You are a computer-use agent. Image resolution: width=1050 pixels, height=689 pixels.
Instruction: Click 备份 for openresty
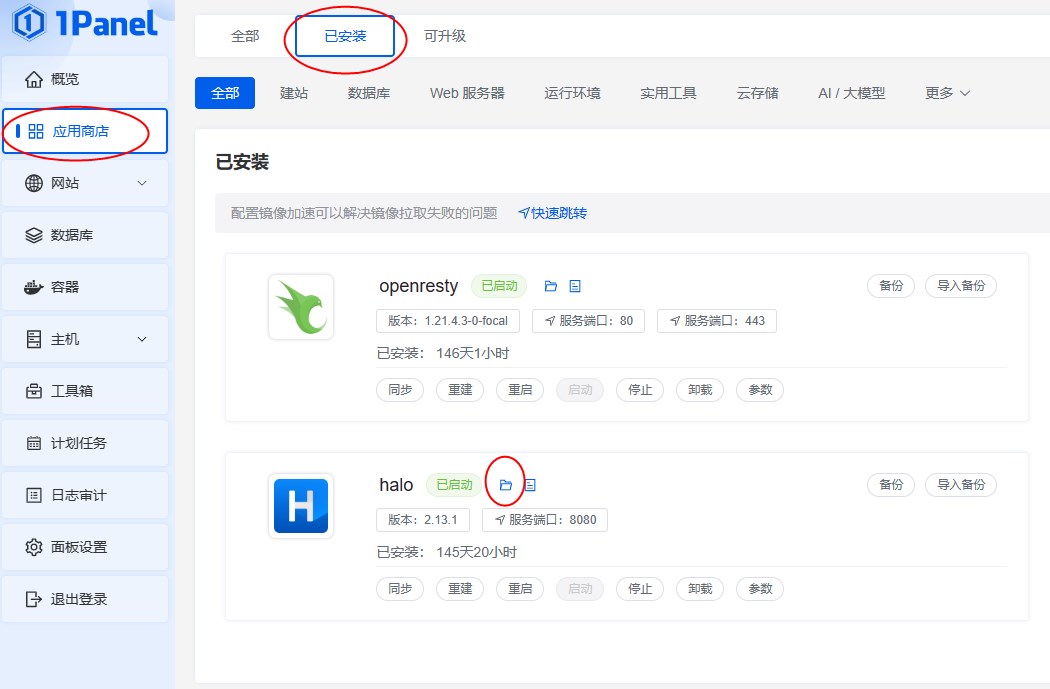[891, 286]
